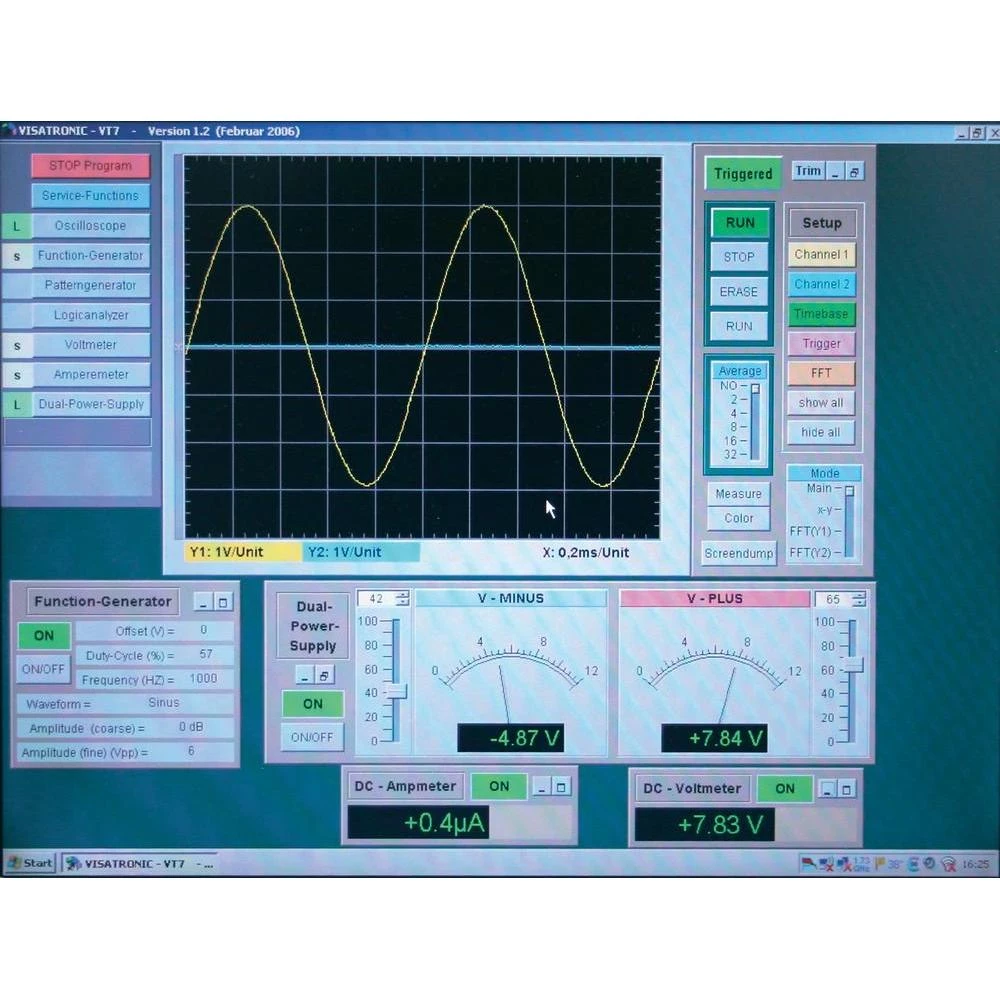1000x1000 pixels.
Task: Open Channel 2 setup
Action: (x=821, y=284)
